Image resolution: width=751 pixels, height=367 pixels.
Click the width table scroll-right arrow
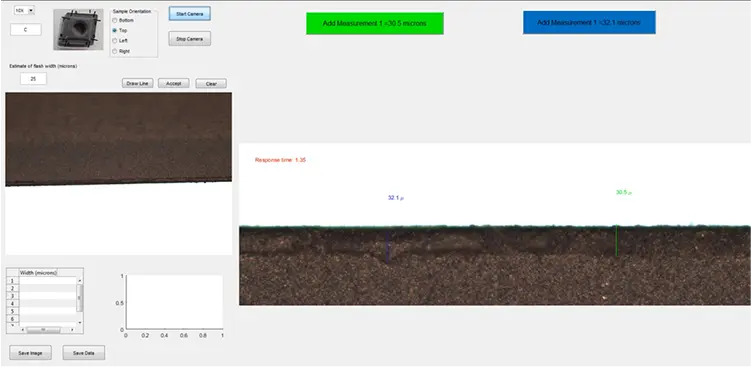[x=72, y=330]
